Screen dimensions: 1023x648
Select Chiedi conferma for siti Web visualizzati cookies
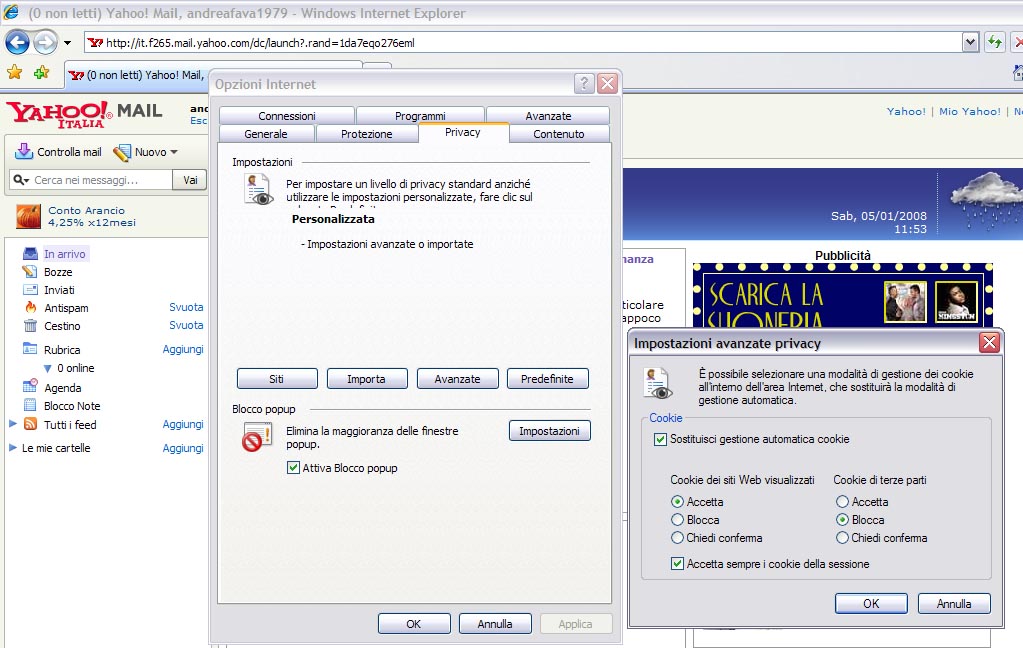[x=677, y=538]
